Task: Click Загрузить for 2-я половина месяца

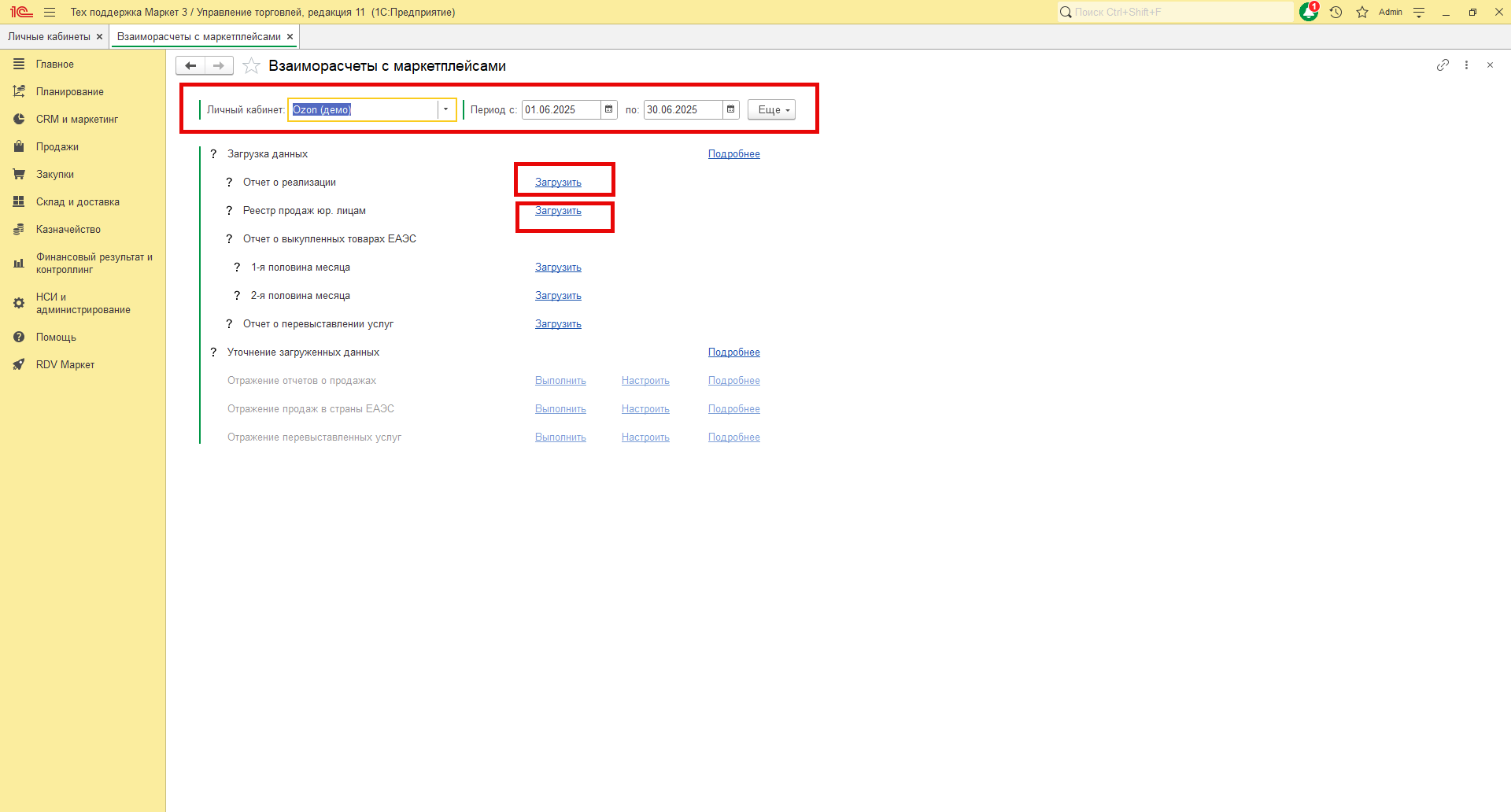Action: (558, 296)
